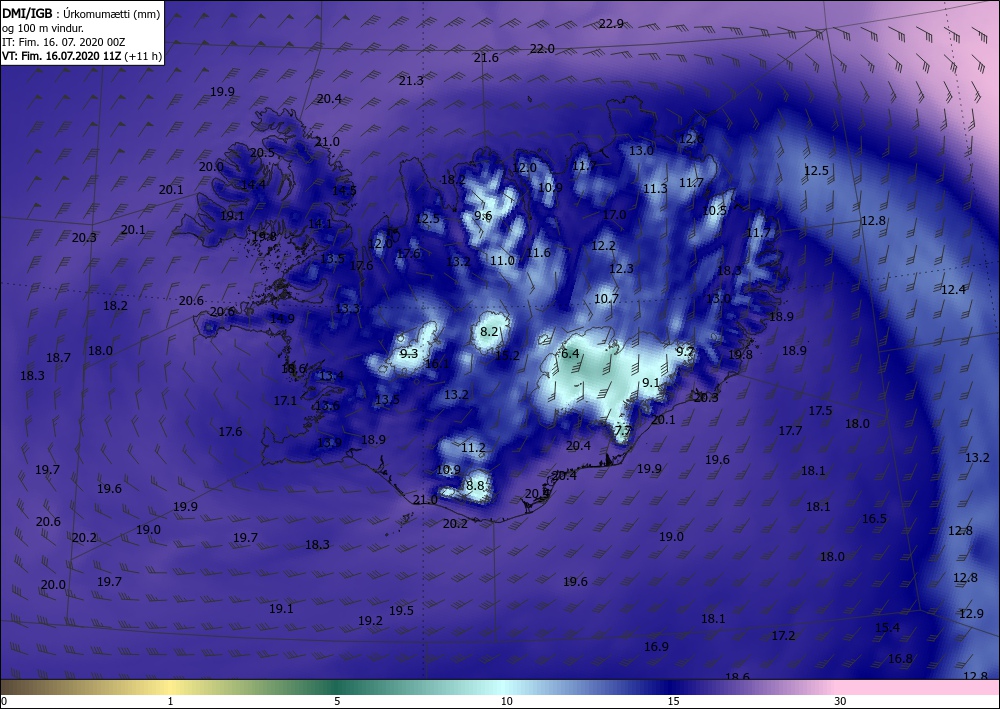Click the 18.7 value on the west edge
Image resolution: width=1000 pixels, height=709 pixels.
[x=58, y=358]
